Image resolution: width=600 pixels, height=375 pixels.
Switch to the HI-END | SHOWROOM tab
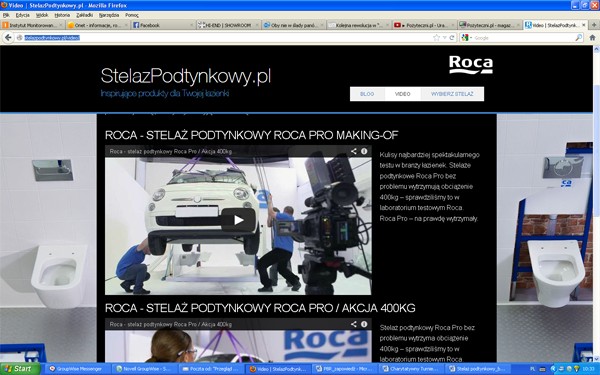pyautogui.click(x=228, y=25)
